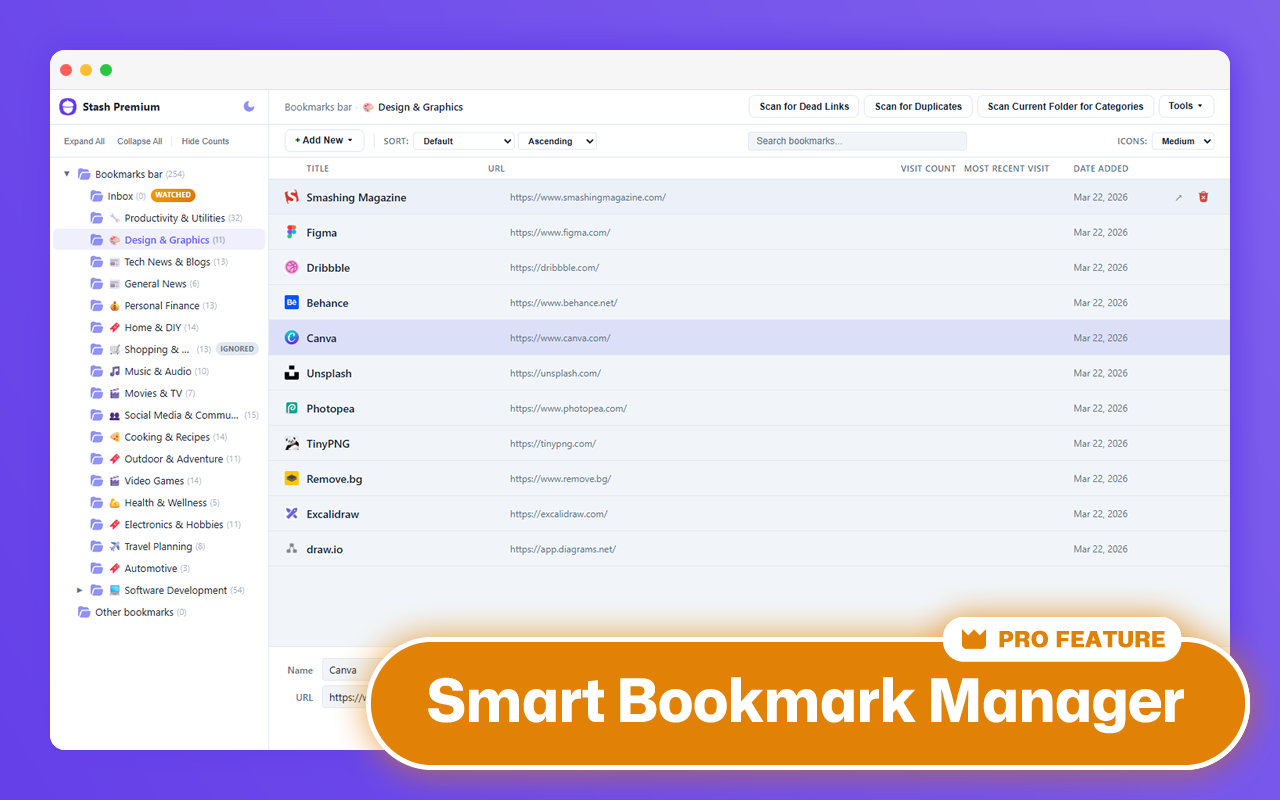Image resolution: width=1280 pixels, height=800 pixels.
Task: Select the Excalidraw bookmark title
Action: (x=333, y=514)
